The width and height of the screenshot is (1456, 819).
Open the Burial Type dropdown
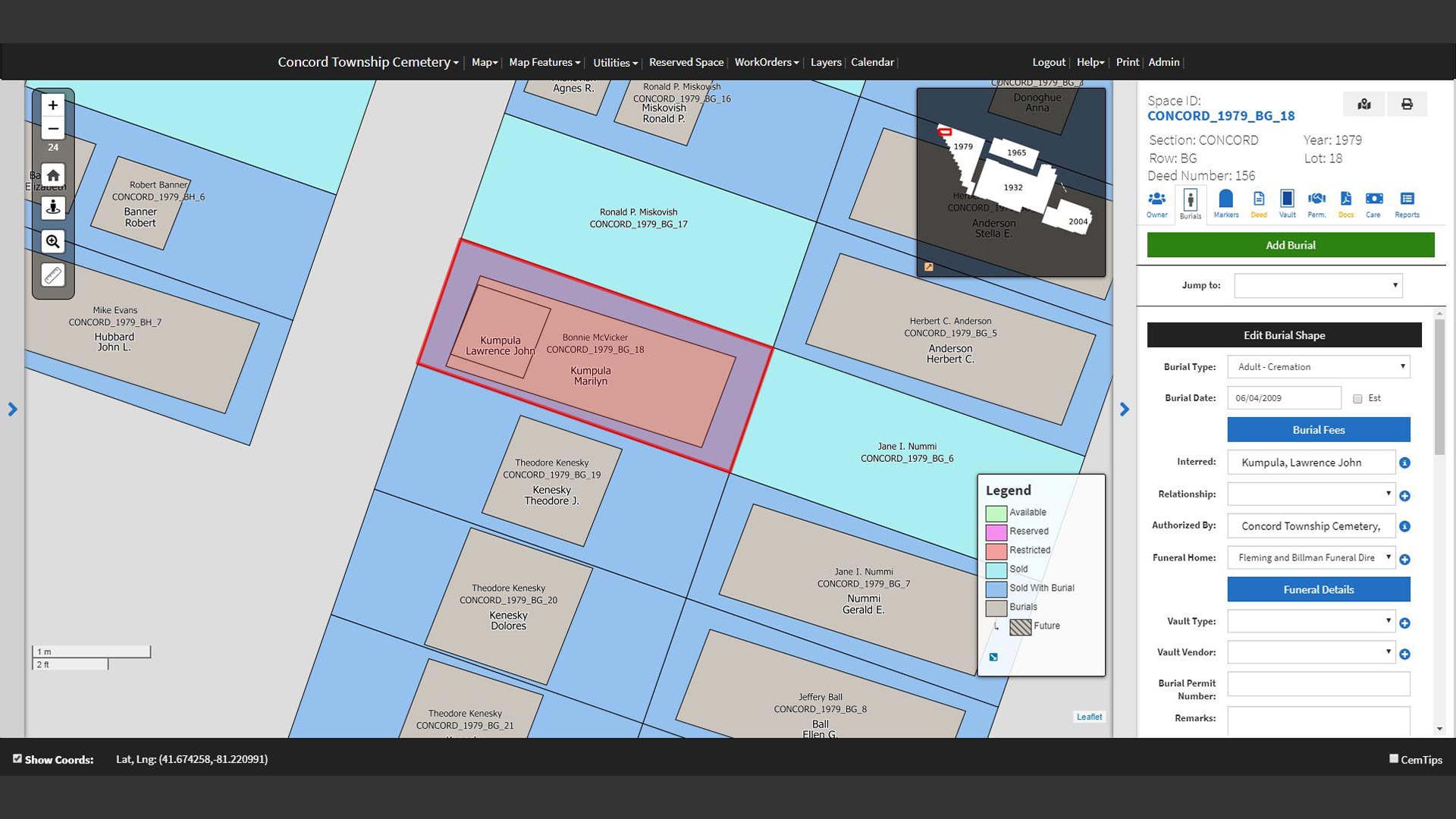click(1319, 367)
